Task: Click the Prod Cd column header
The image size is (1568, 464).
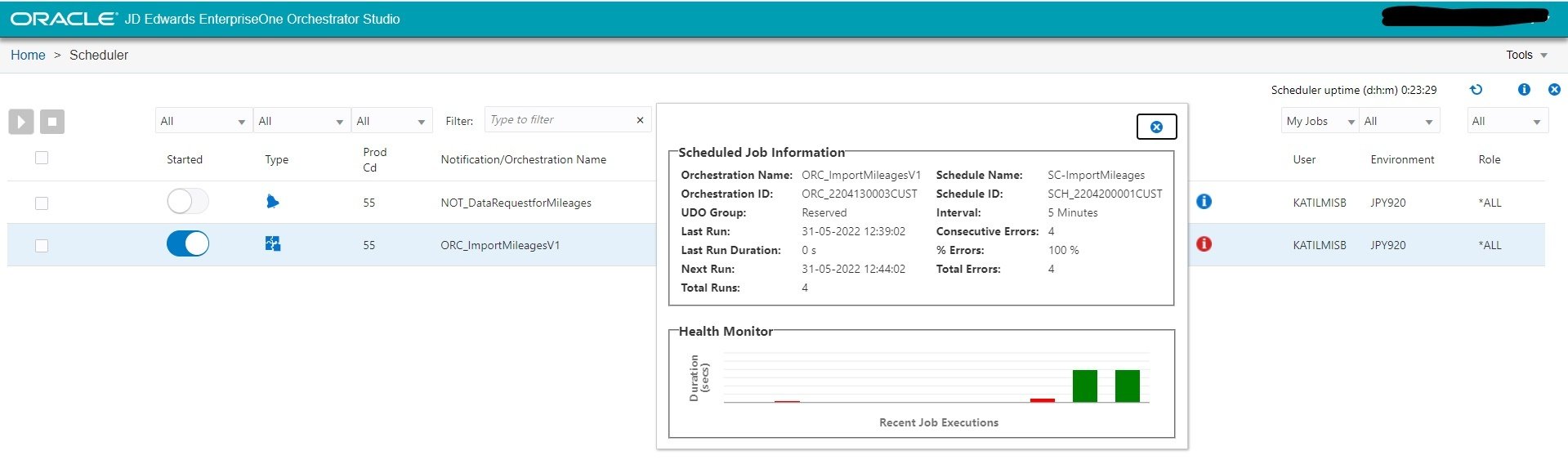Action: point(375,159)
